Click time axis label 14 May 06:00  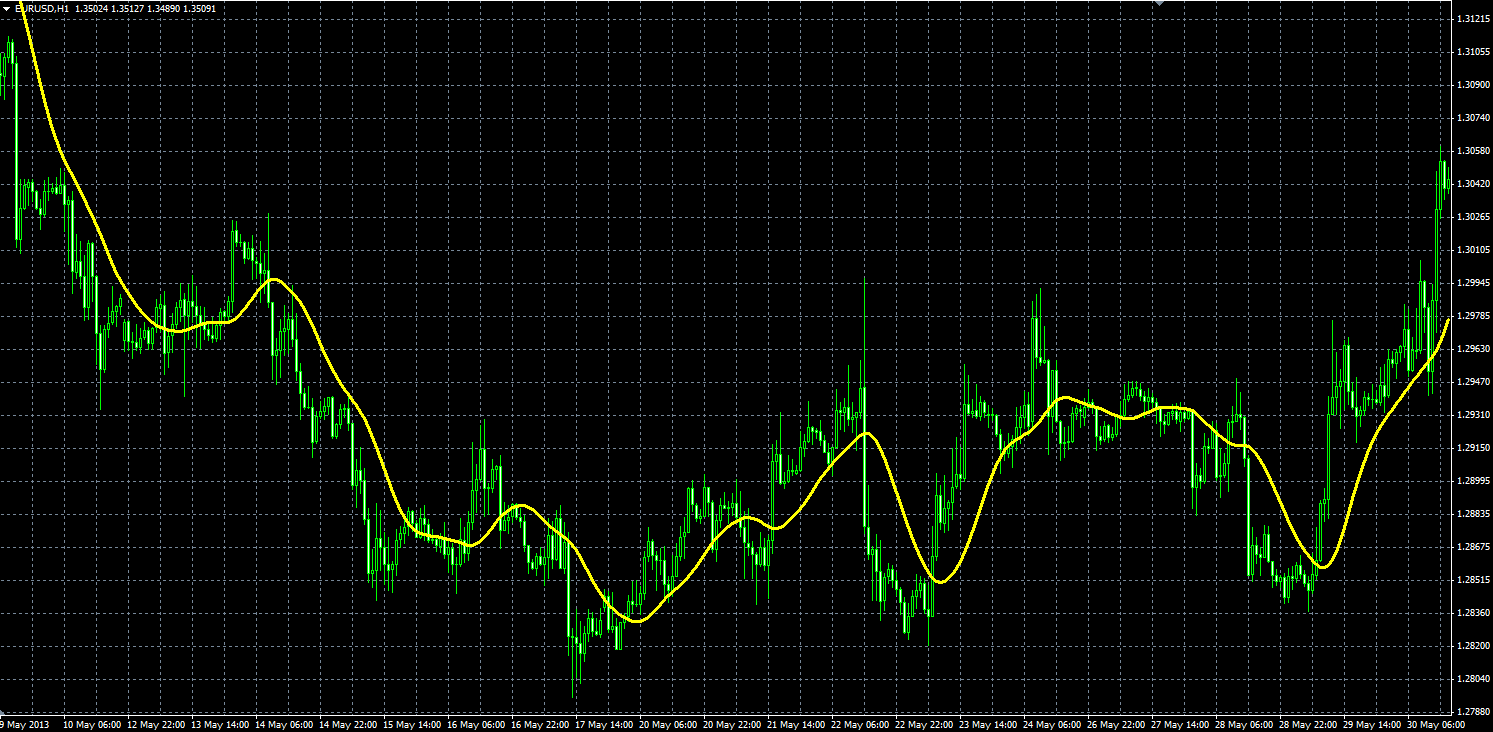coord(285,724)
